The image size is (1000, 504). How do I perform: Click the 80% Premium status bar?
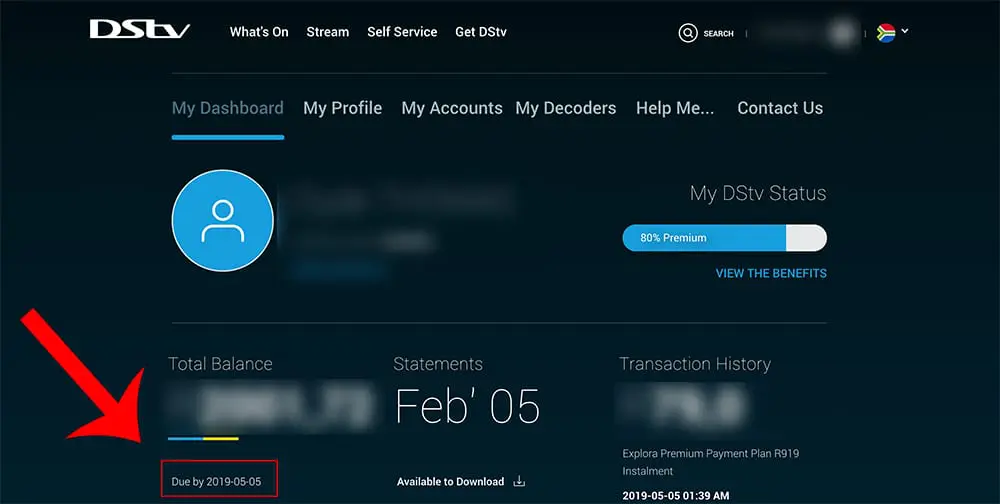pyautogui.click(x=724, y=237)
